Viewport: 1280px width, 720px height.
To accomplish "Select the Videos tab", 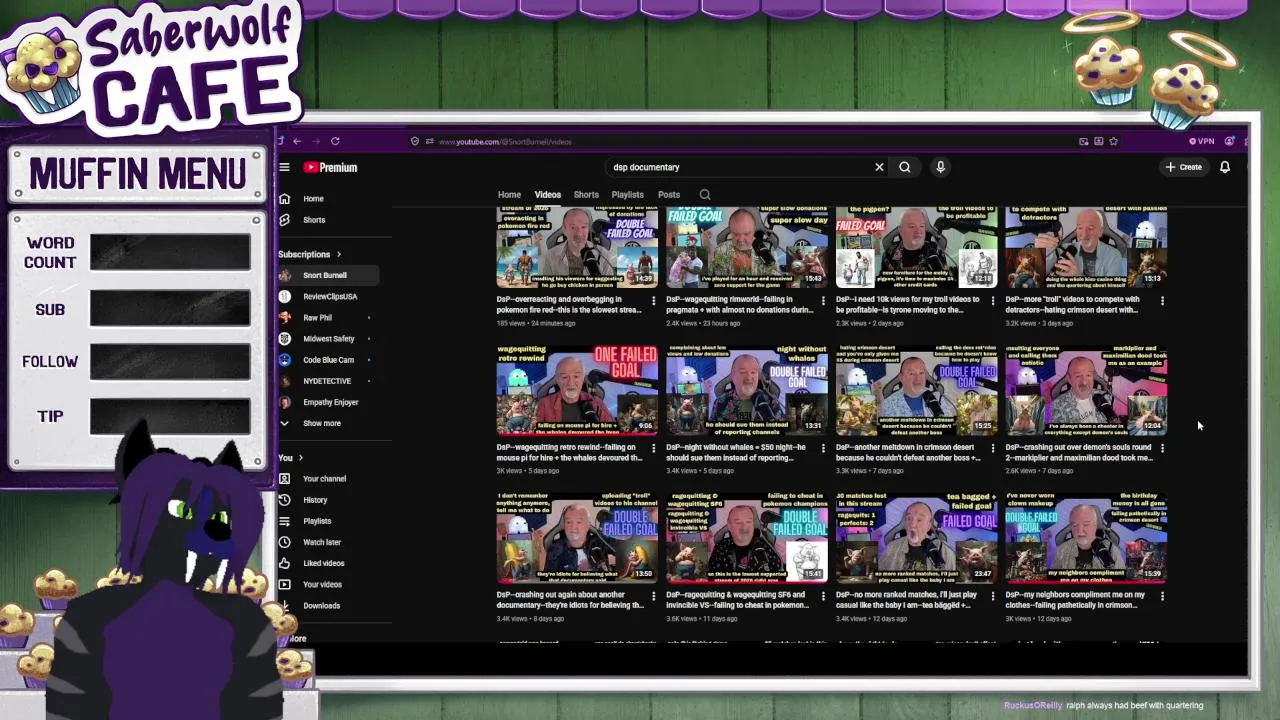I will coord(547,195).
